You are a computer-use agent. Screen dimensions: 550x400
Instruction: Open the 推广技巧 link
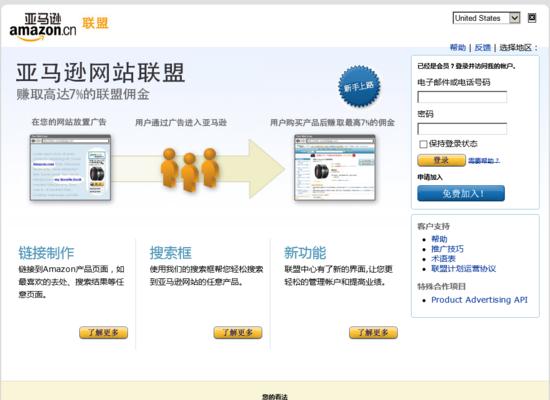pyautogui.click(x=447, y=249)
